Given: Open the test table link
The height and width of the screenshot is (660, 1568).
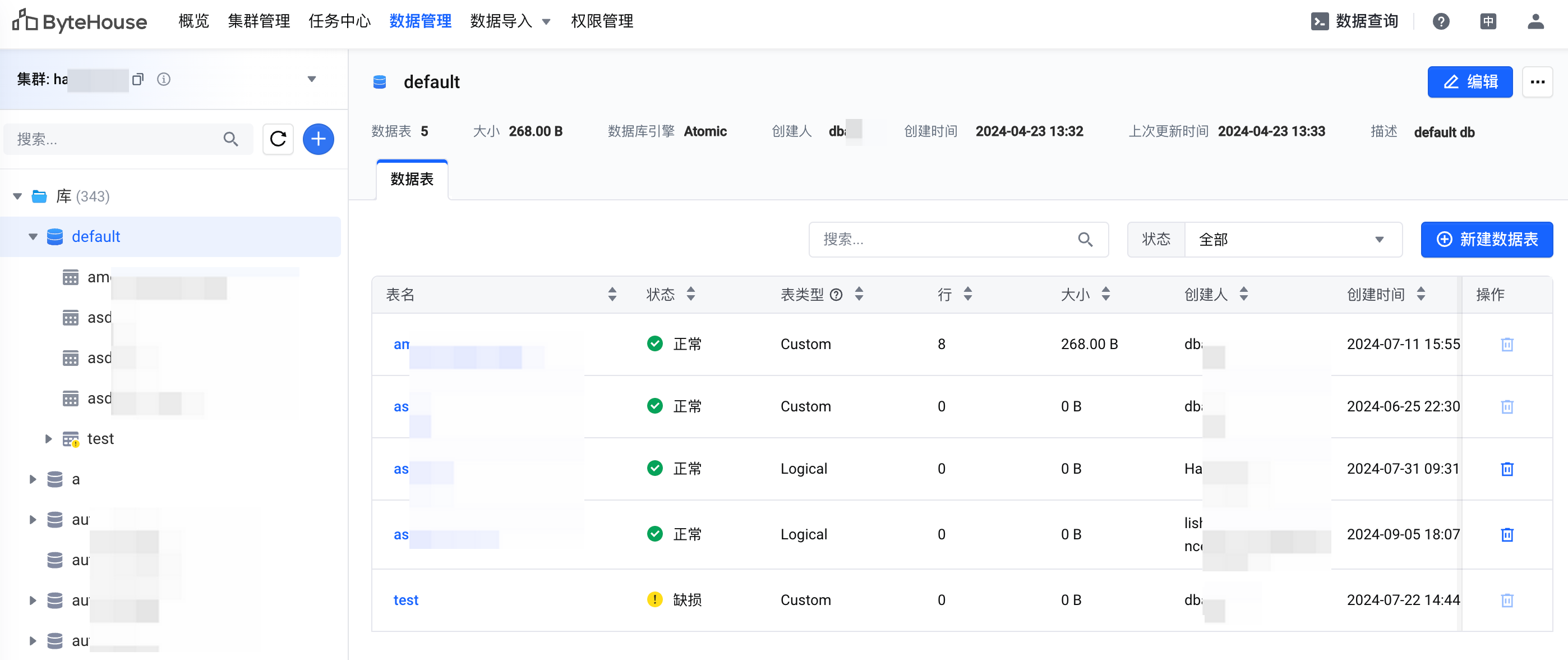Looking at the screenshot, I should [405, 601].
